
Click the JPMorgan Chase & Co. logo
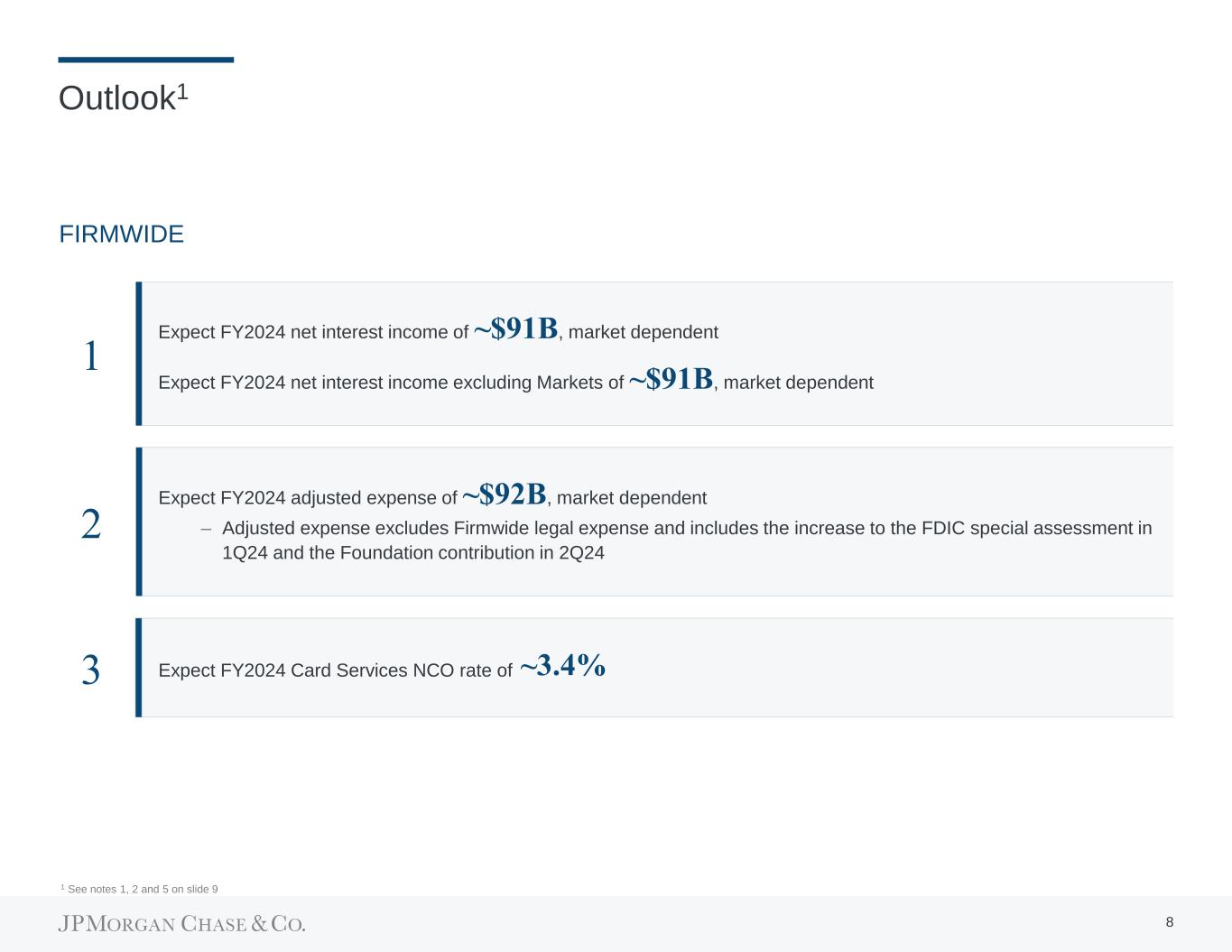pos(181,924)
